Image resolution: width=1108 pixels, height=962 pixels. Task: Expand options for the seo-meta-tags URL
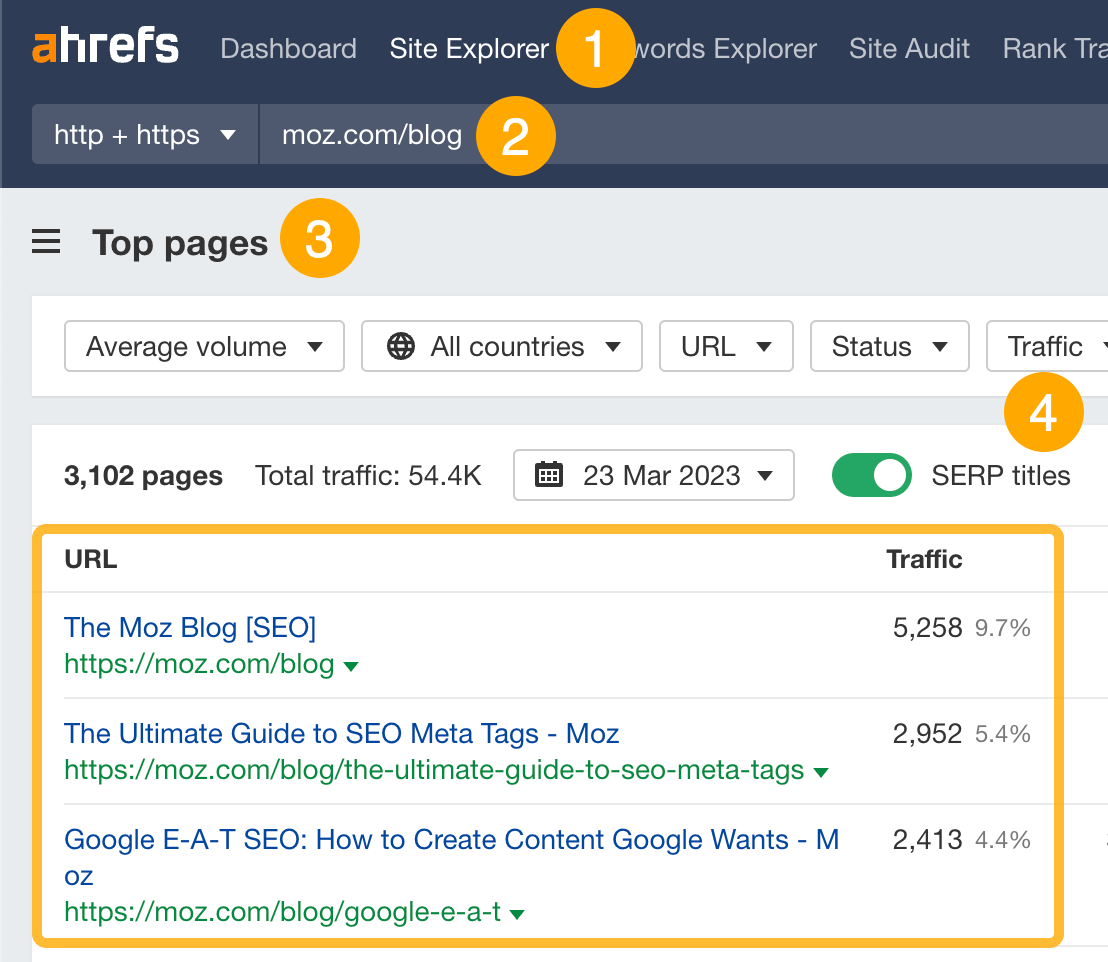(820, 772)
